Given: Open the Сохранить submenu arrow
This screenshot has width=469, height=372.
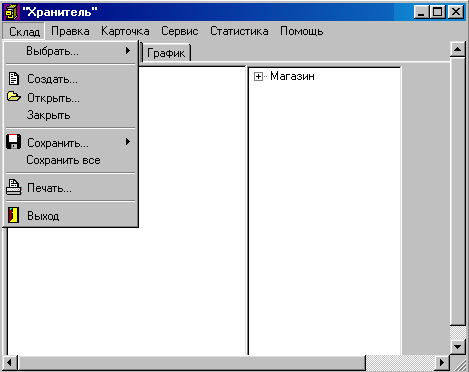Looking at the screenshot, I should [128, 142].
